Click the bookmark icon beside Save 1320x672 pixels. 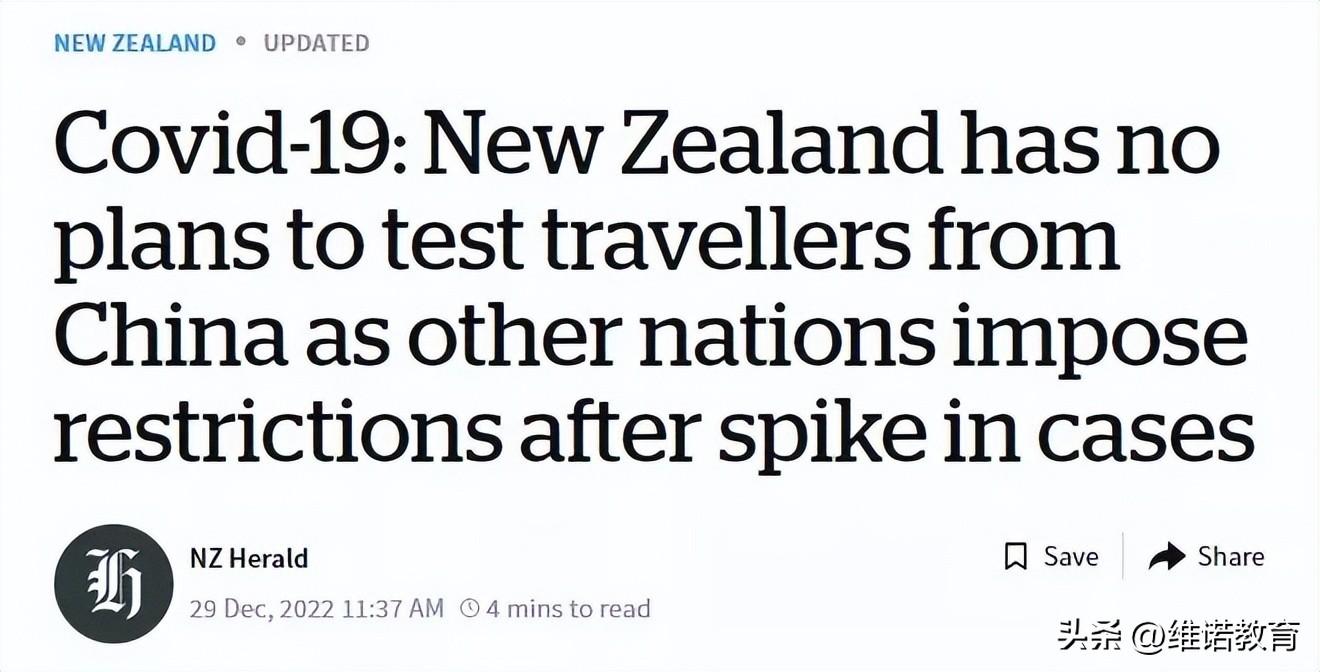pos(1016,557)
